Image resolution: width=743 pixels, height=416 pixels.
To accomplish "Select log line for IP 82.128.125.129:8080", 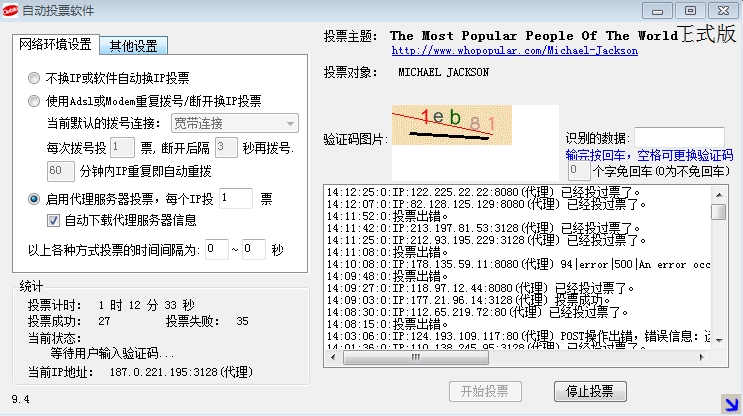I will (x=487, y=204).
